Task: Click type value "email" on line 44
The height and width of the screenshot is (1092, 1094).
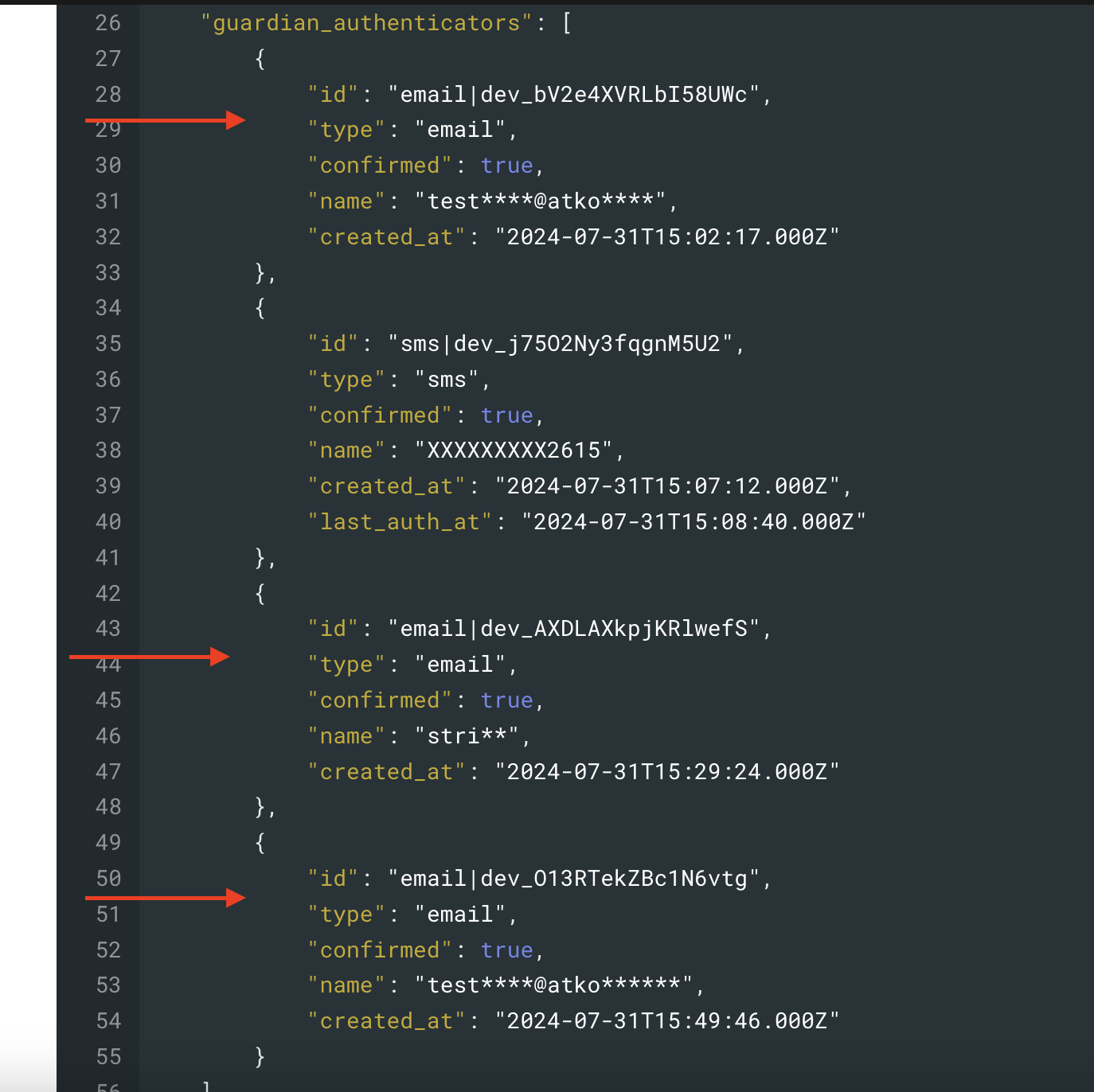Action: pyautogui.click(x=460, y=665)
